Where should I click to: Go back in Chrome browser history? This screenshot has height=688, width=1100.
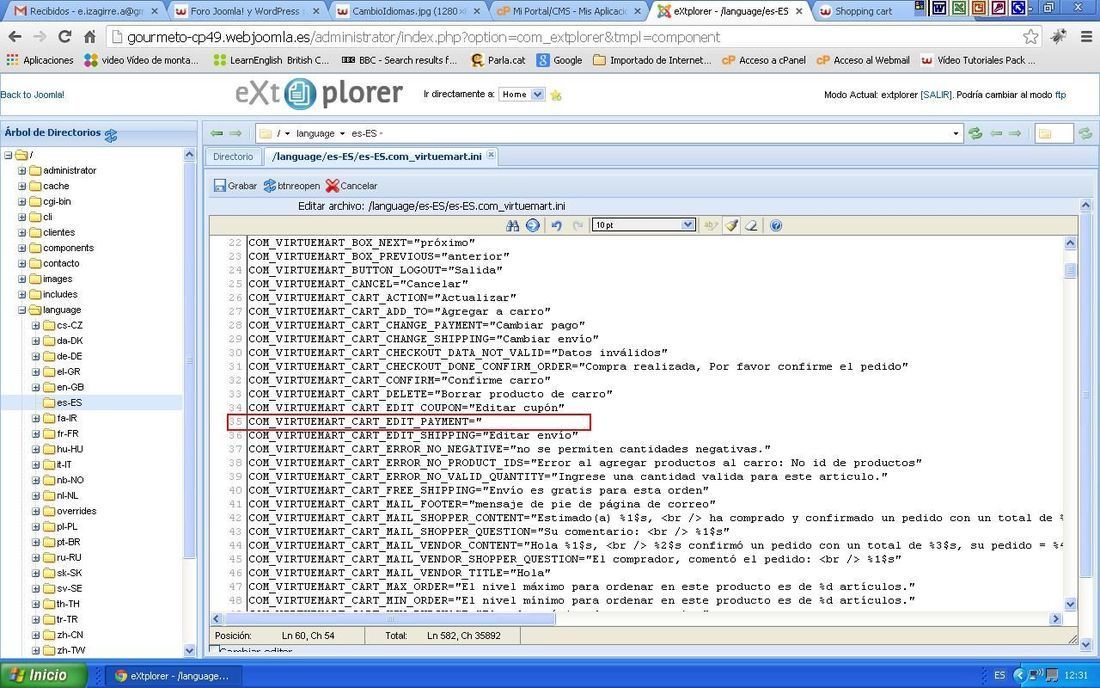(x=14, y=36)
